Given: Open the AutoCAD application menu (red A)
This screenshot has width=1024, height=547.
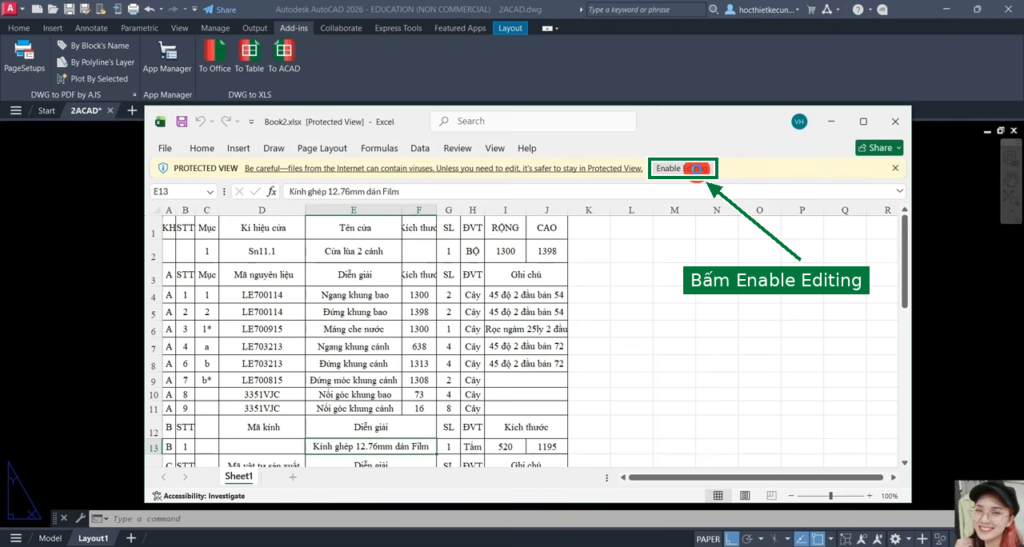Looking at the screenshot, I should point(10,9).
